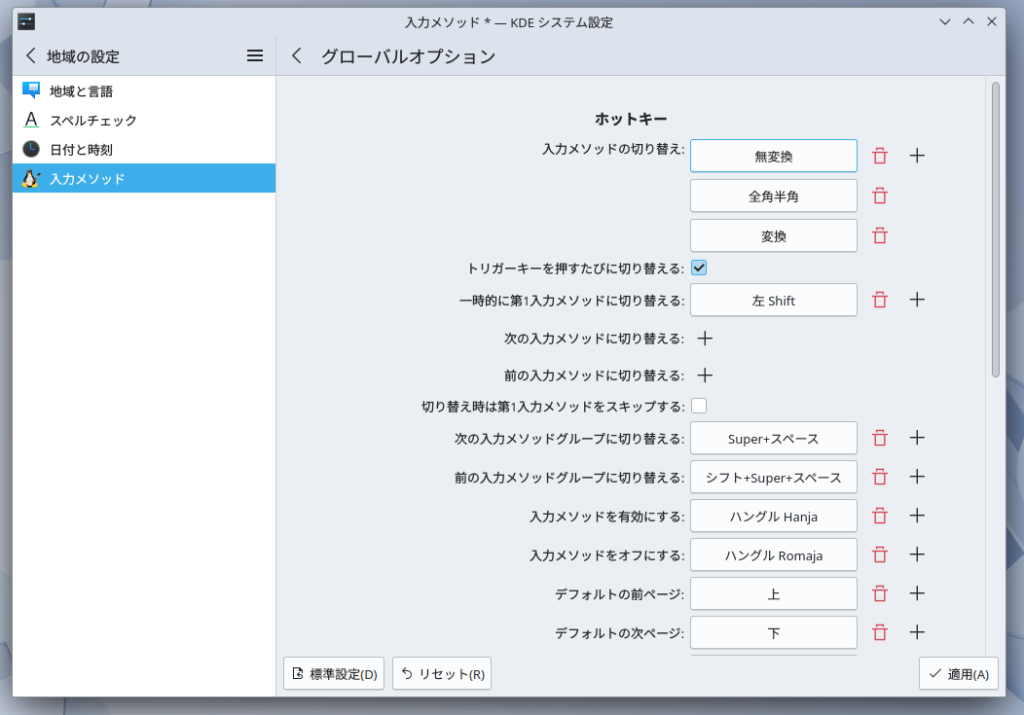Uncheck トリガーキーを押すたびに切り替える checkbox
This screenshot has height=715, width=1024.
pyautogui.click(x=699, y=268)
